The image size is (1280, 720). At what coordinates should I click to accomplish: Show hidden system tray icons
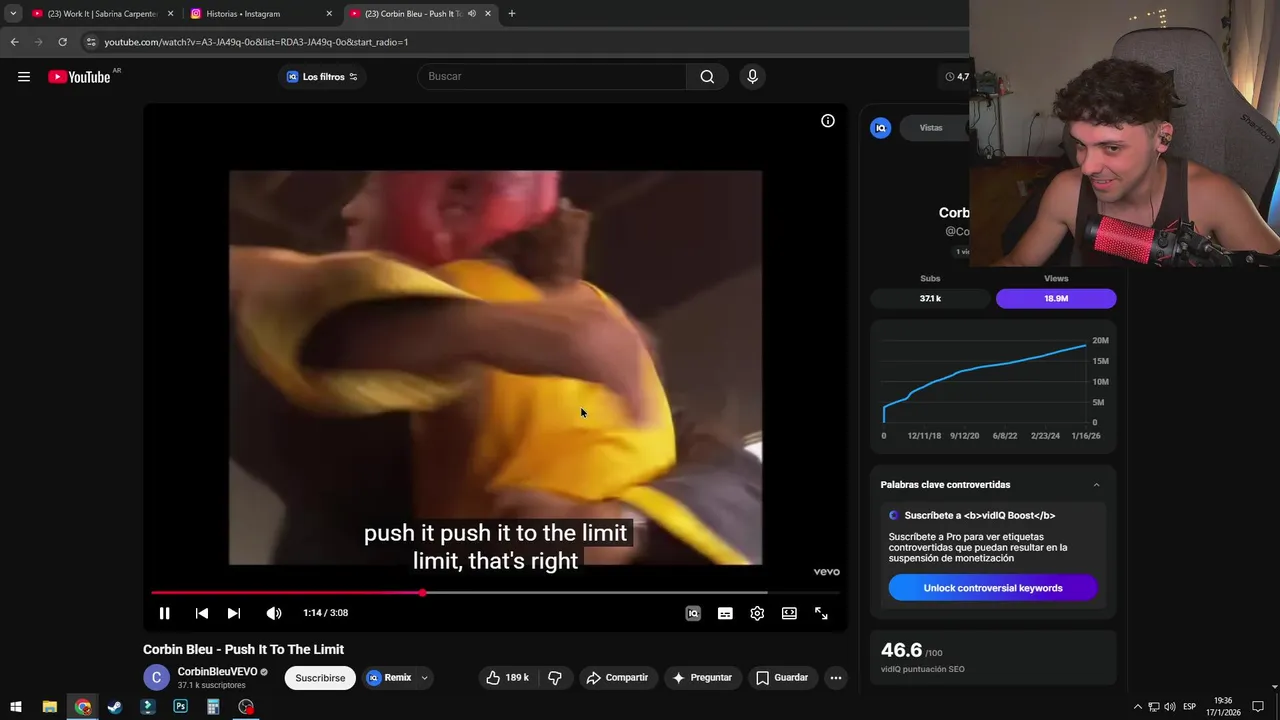point(1137,707)
